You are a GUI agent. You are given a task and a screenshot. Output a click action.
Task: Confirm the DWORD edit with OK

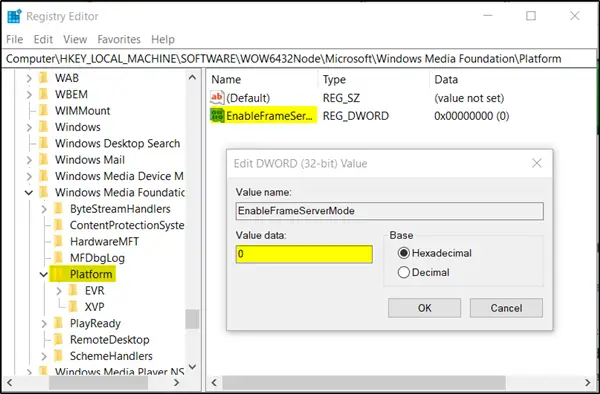pyautogui.click(x=424, y=308)
